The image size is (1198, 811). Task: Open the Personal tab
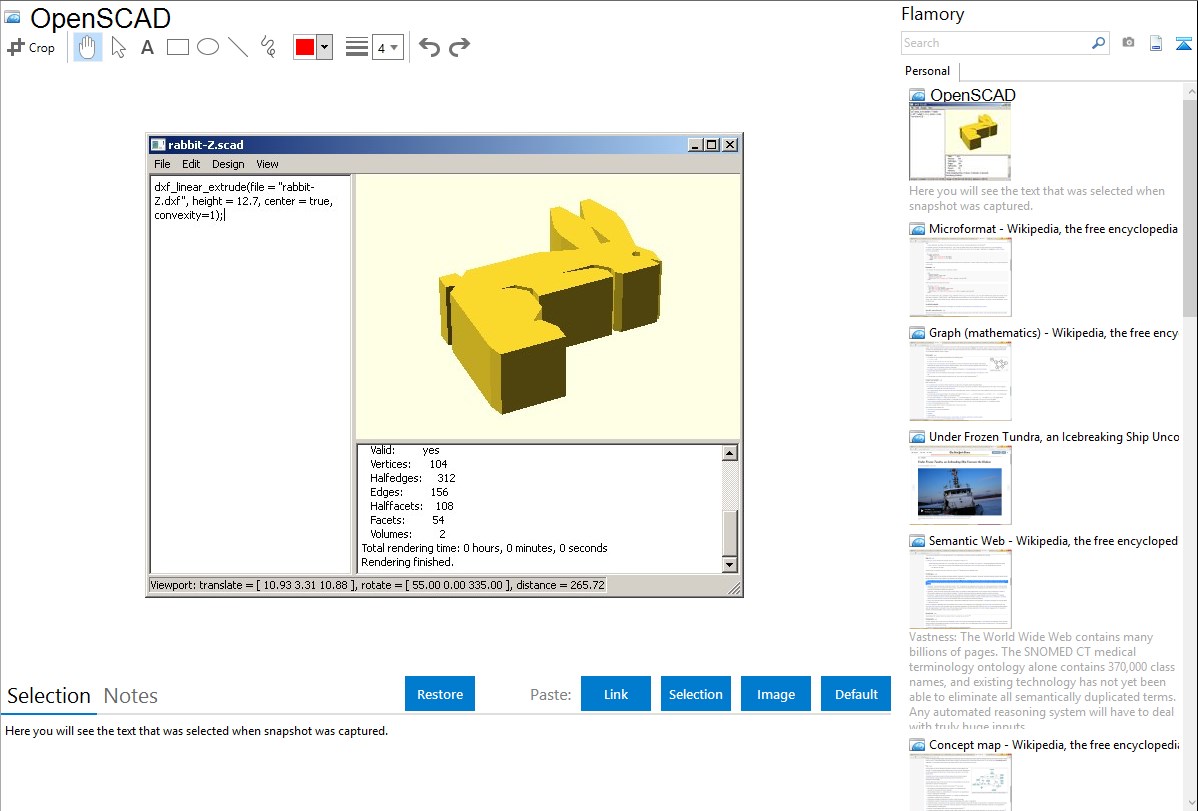(927, 71)
